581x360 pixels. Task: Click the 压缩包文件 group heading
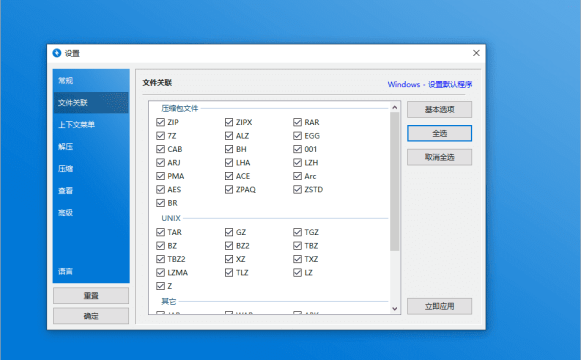click(180, 109)
